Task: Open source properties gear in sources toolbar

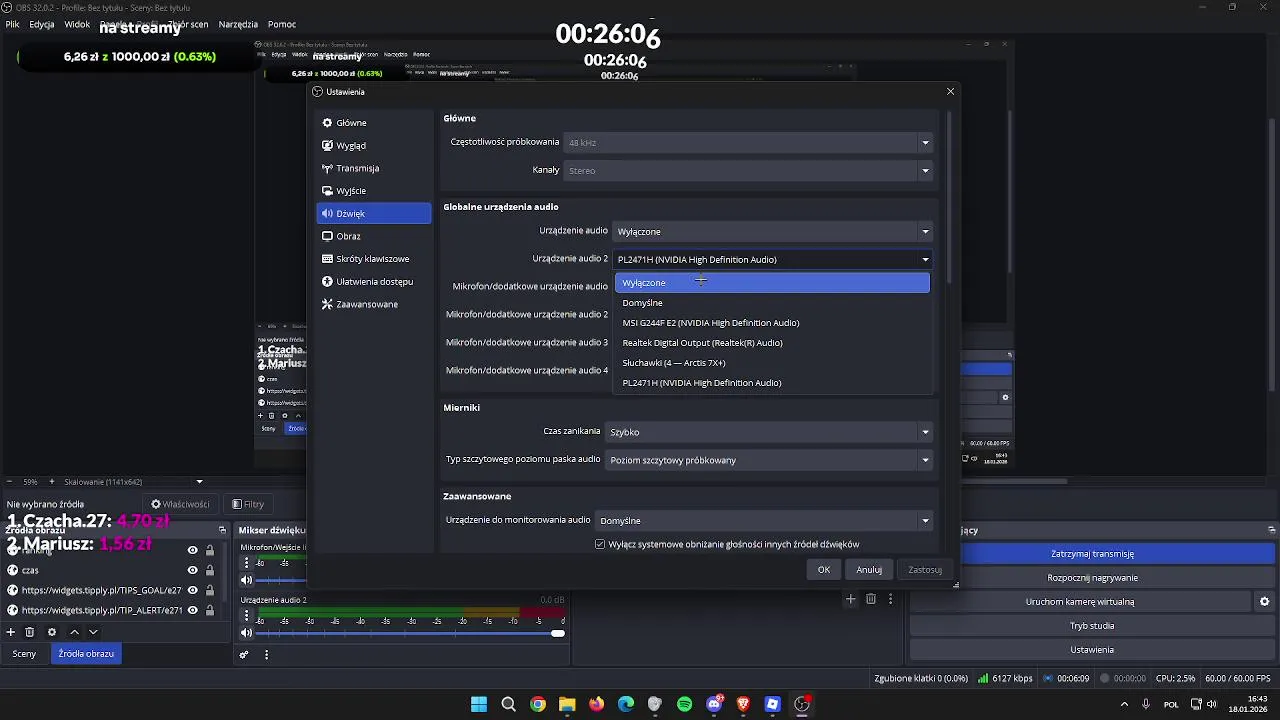Action: (52, 632)
